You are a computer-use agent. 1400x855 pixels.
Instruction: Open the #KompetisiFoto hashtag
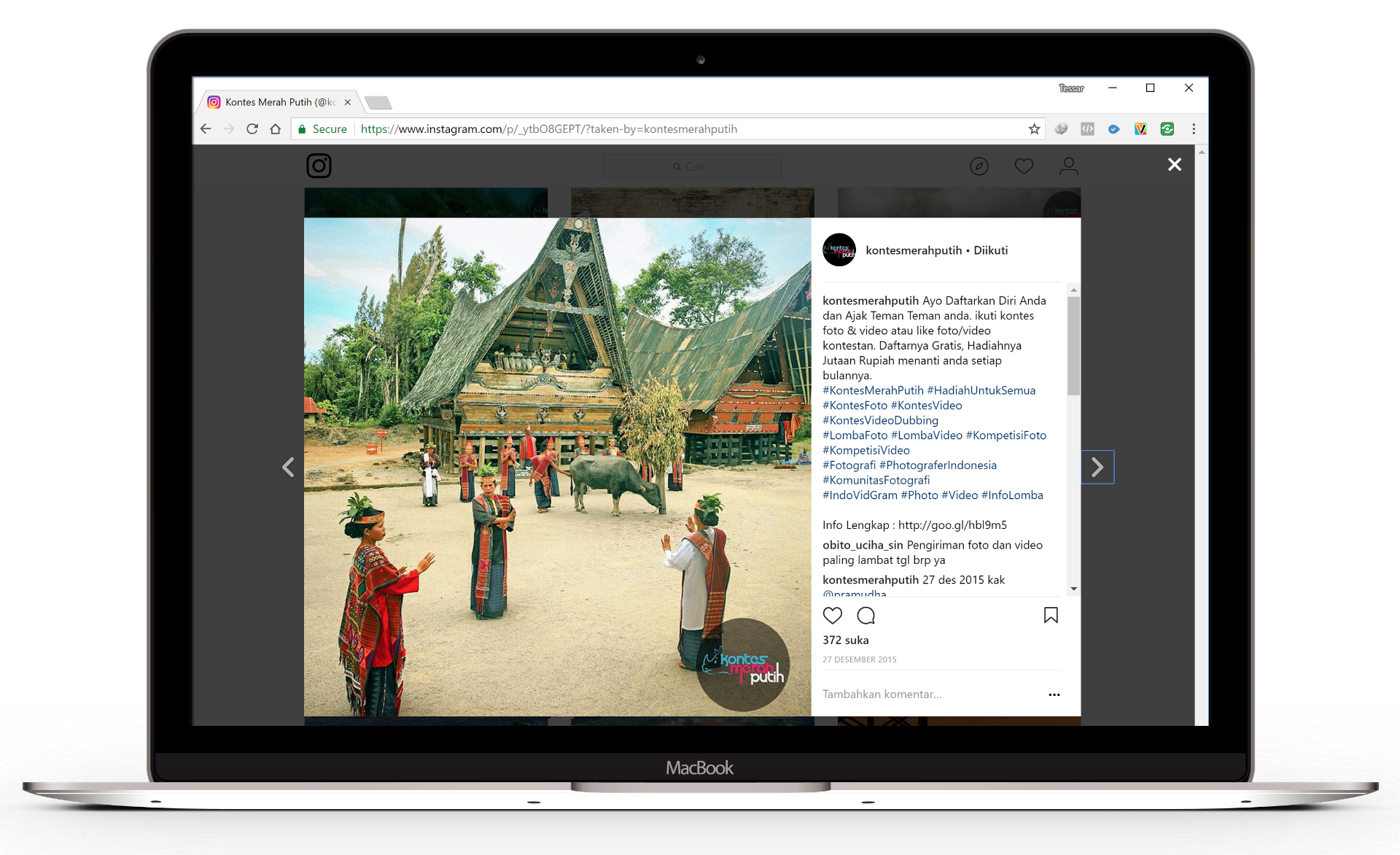1006,435
